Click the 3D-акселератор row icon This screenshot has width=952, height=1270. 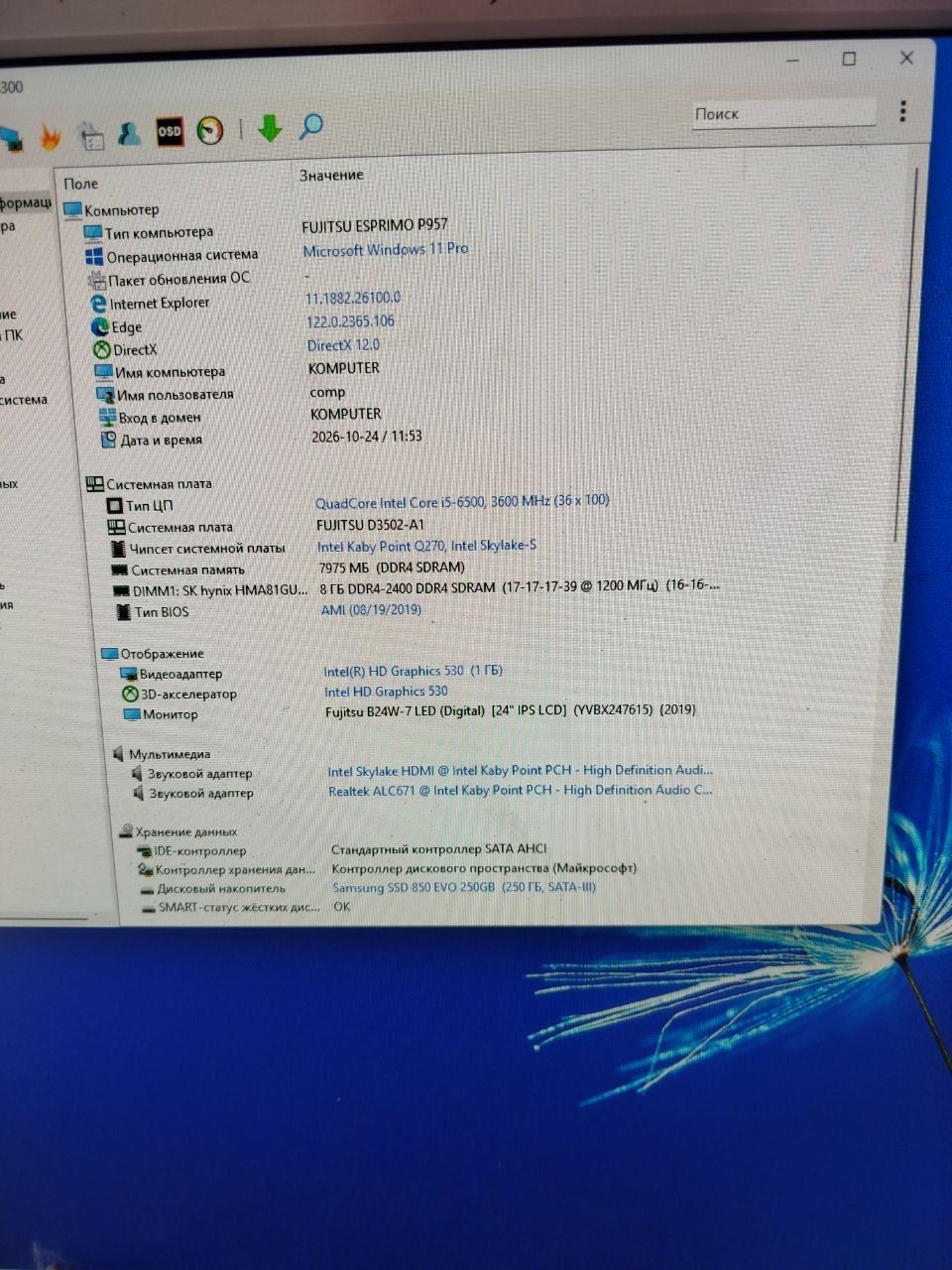pyautogui.click(x=129, y=694)
